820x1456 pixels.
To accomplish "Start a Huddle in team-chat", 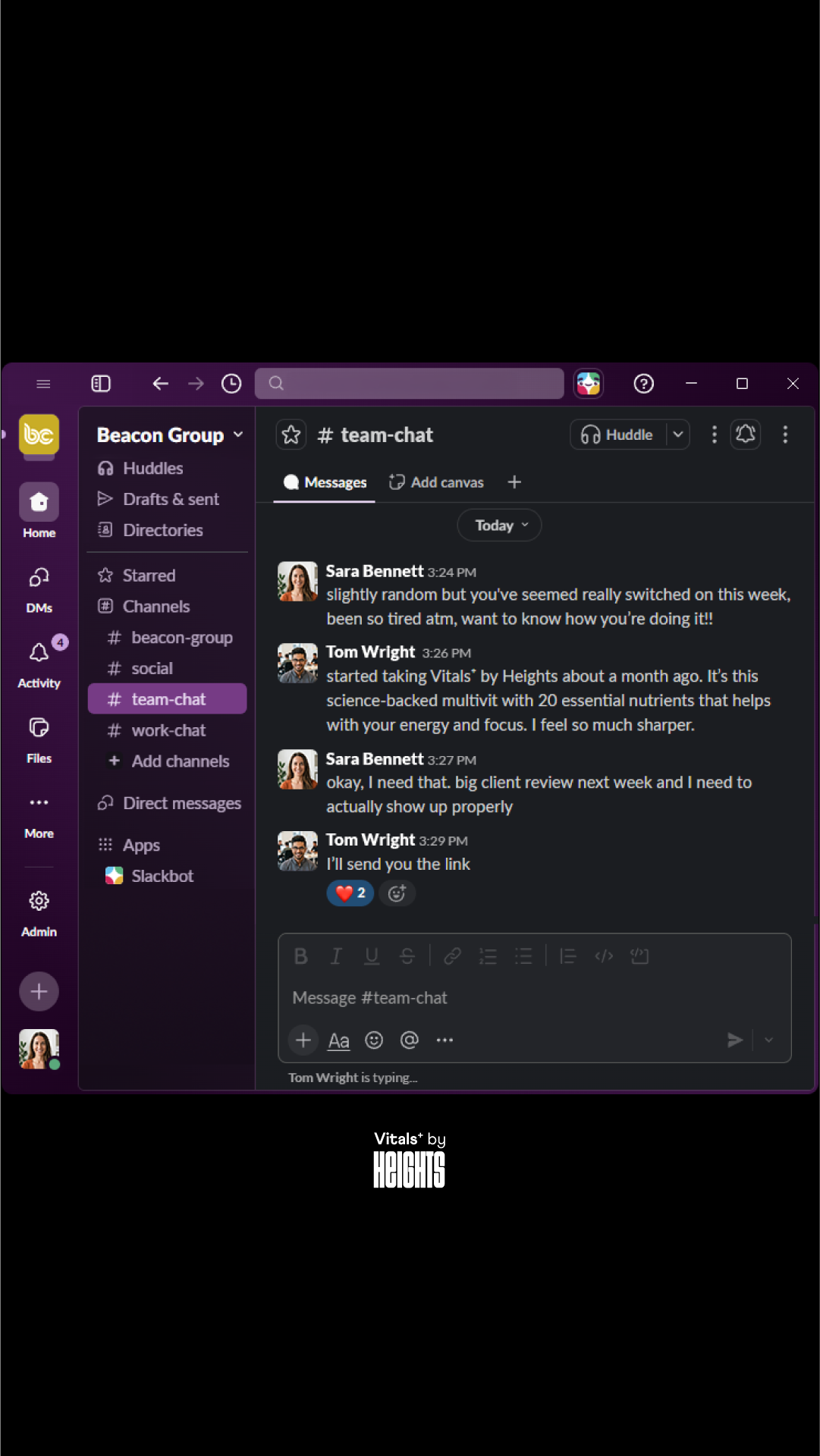I will click(617, 435).
